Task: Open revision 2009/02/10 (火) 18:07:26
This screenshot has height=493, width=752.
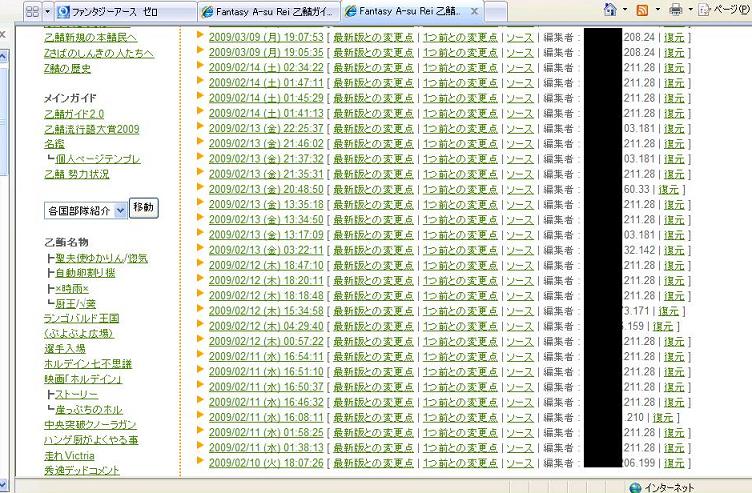Action: 266,463
